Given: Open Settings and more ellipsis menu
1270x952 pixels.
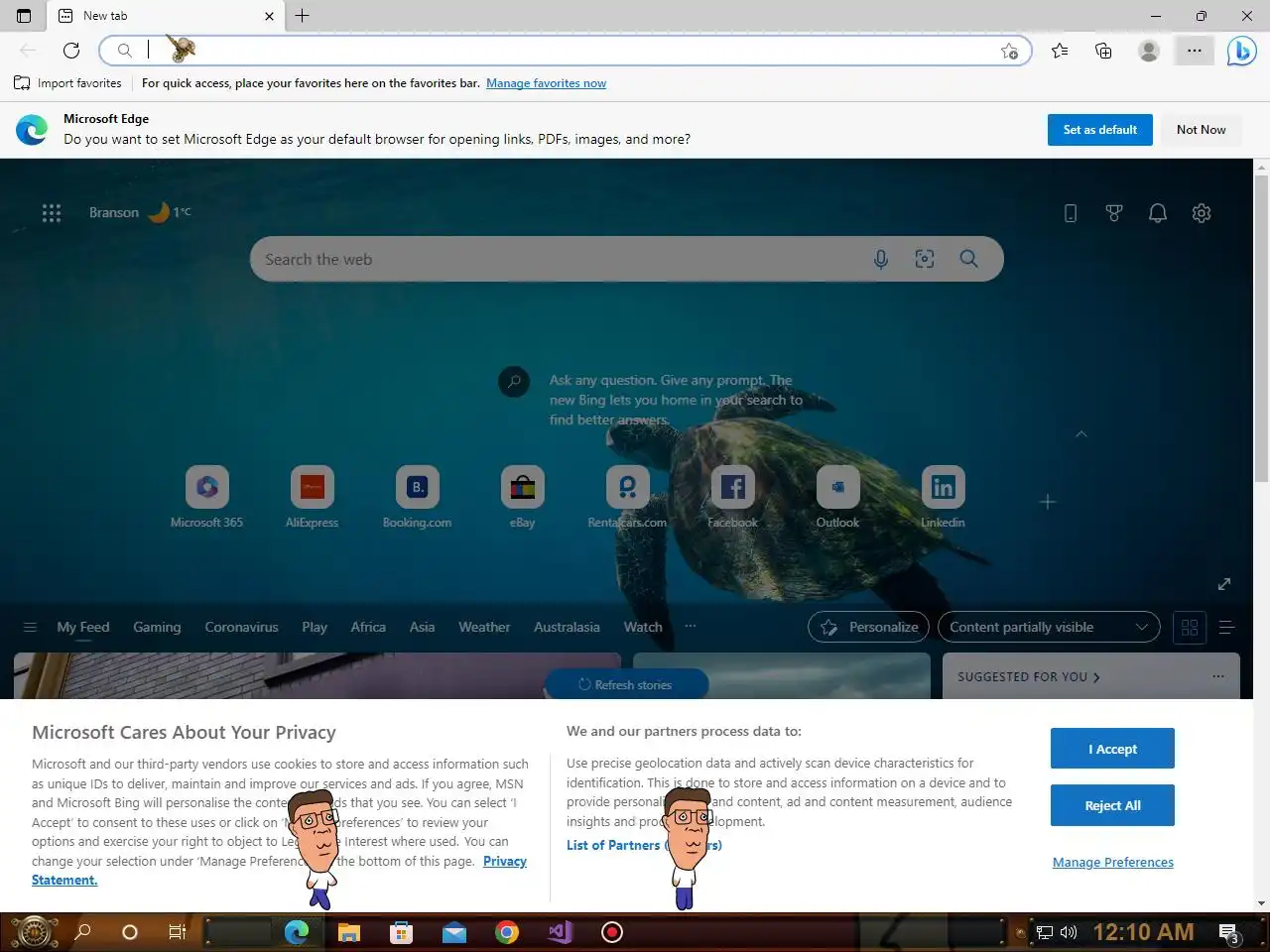Looking at the screenshot, I should pyautogui.click(x=1195, y=51).
